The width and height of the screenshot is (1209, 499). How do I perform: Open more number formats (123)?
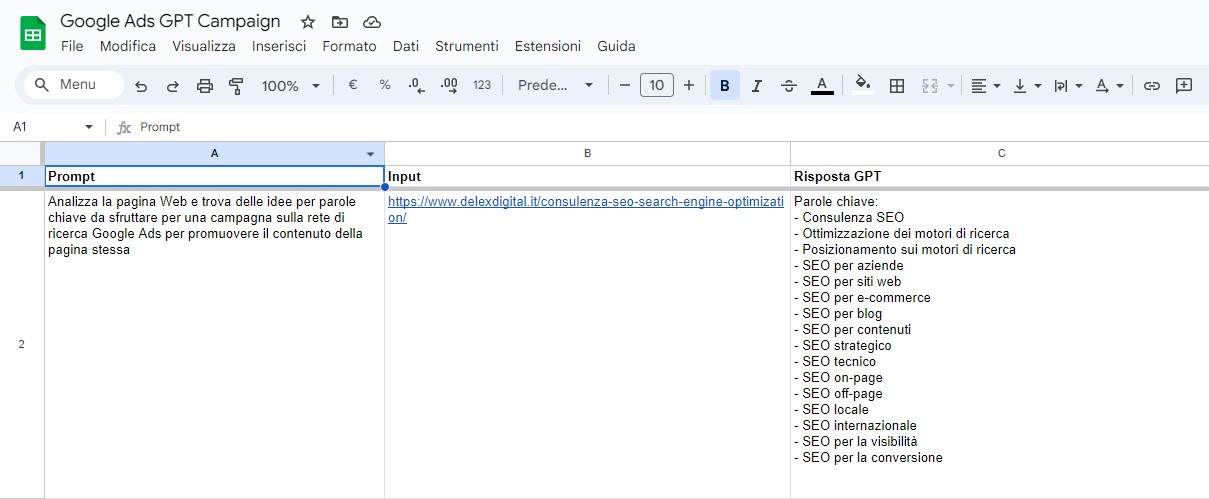482,86
